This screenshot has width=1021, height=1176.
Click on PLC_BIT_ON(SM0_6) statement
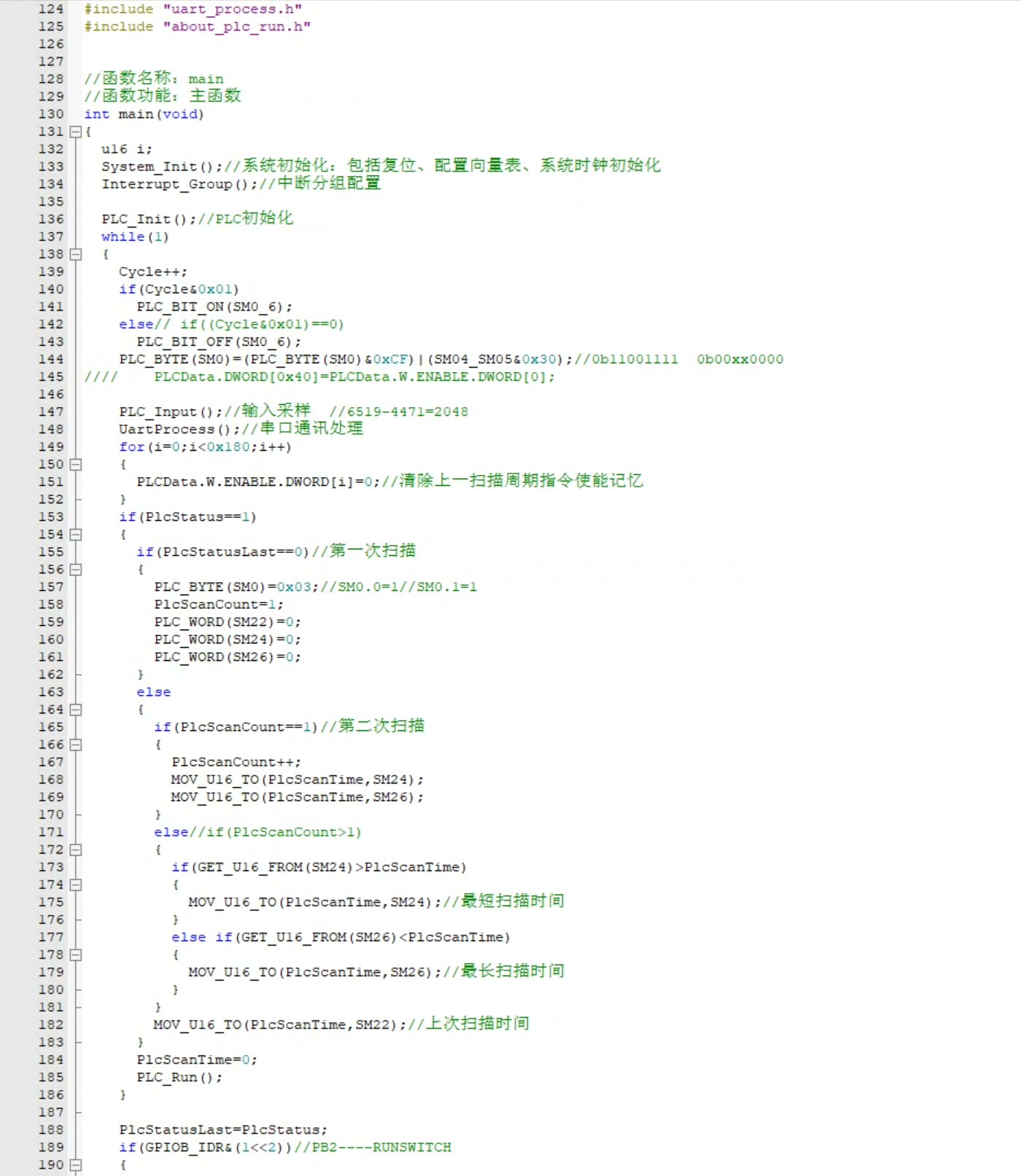pyautogui.click(x=214, y=307)
